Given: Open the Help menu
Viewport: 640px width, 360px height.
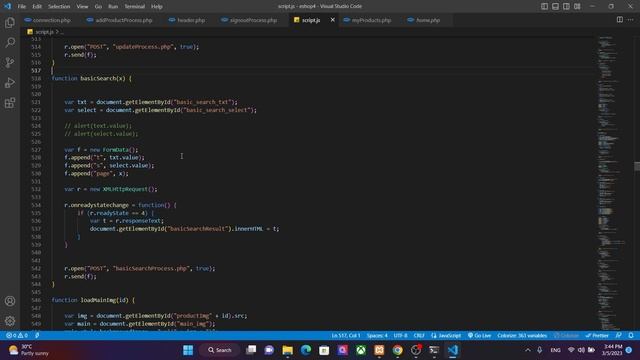Looking at the screenshot, I should coord(157,6).
